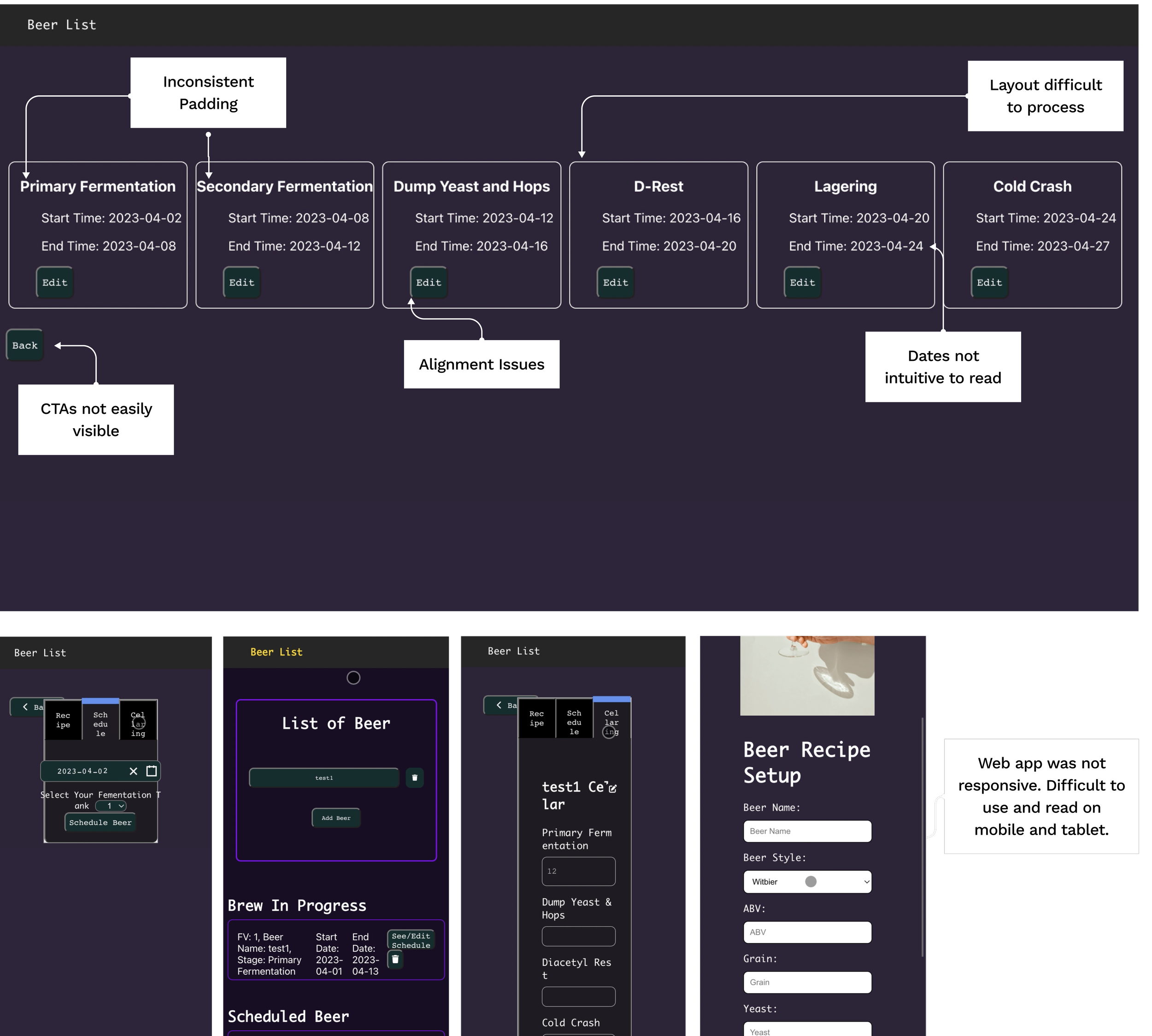Click the Schedule Beer button
The height and width of the screenshot is (1036, 1152).
[100, 823]
